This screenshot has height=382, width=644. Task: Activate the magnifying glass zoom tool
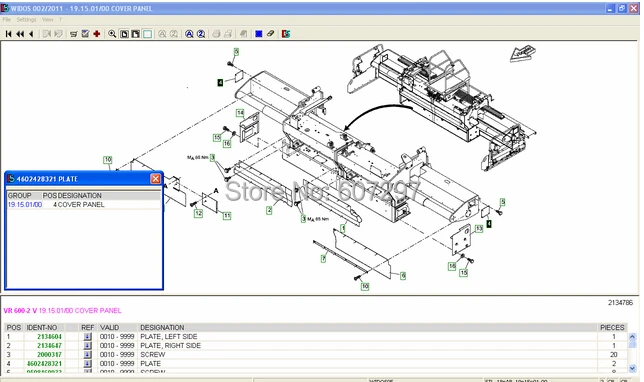[112, 34]
